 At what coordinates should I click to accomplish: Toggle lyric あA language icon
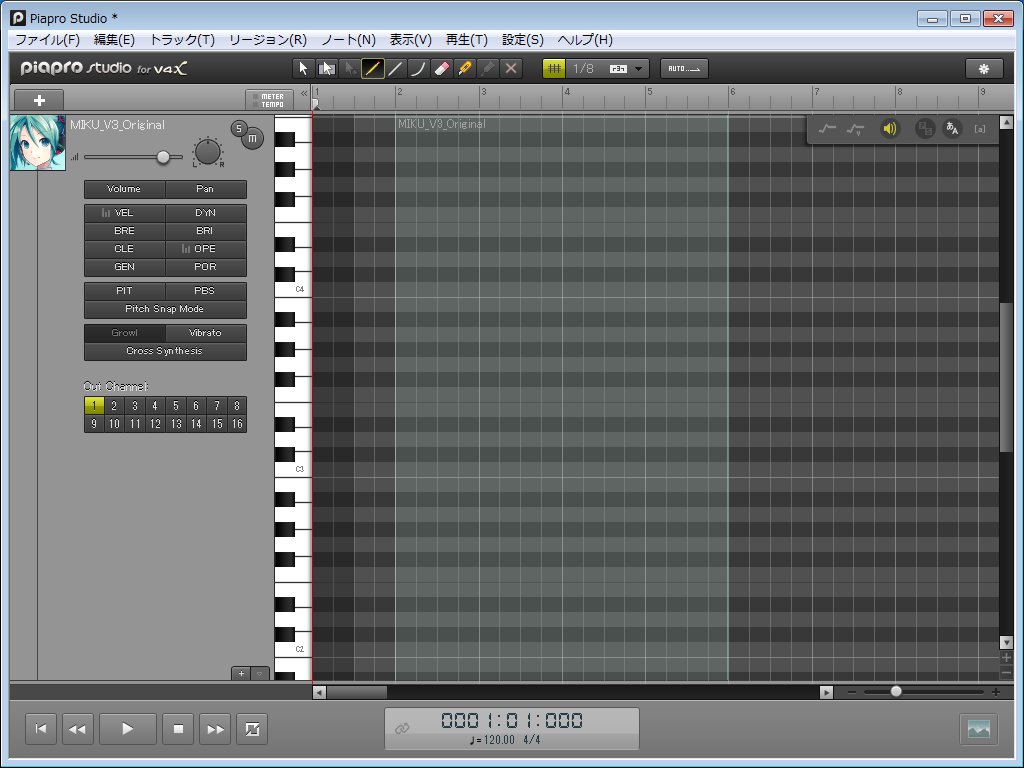pos(952,129)
